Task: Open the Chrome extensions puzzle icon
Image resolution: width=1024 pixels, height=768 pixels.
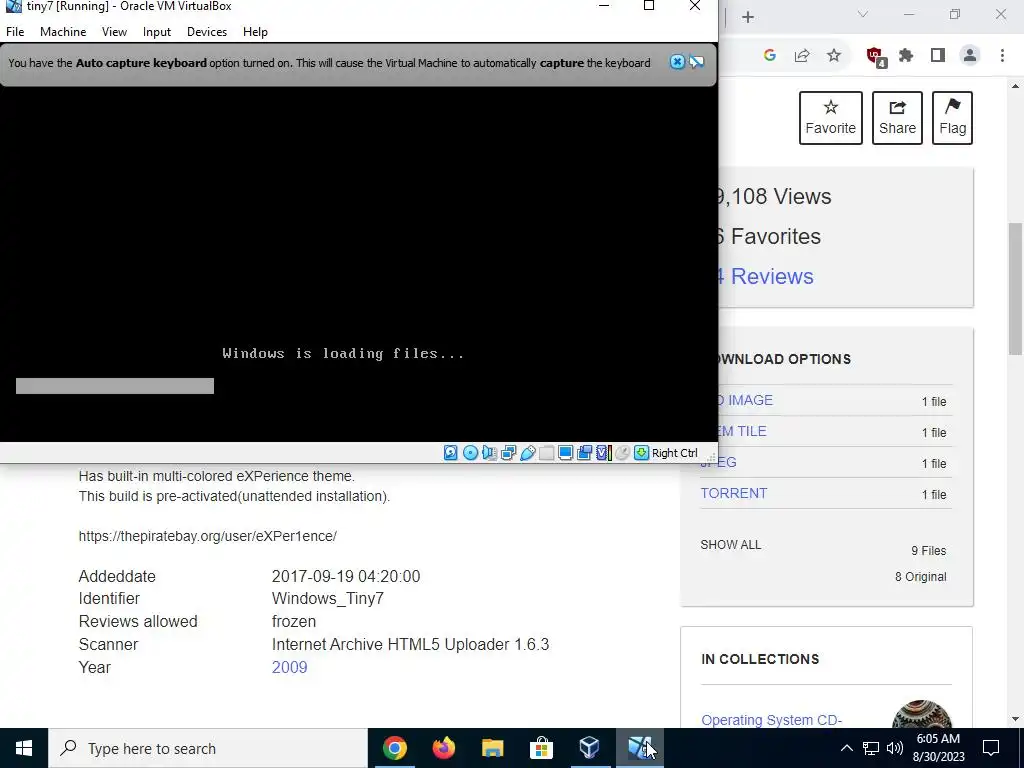Action: tap(906, 56)
